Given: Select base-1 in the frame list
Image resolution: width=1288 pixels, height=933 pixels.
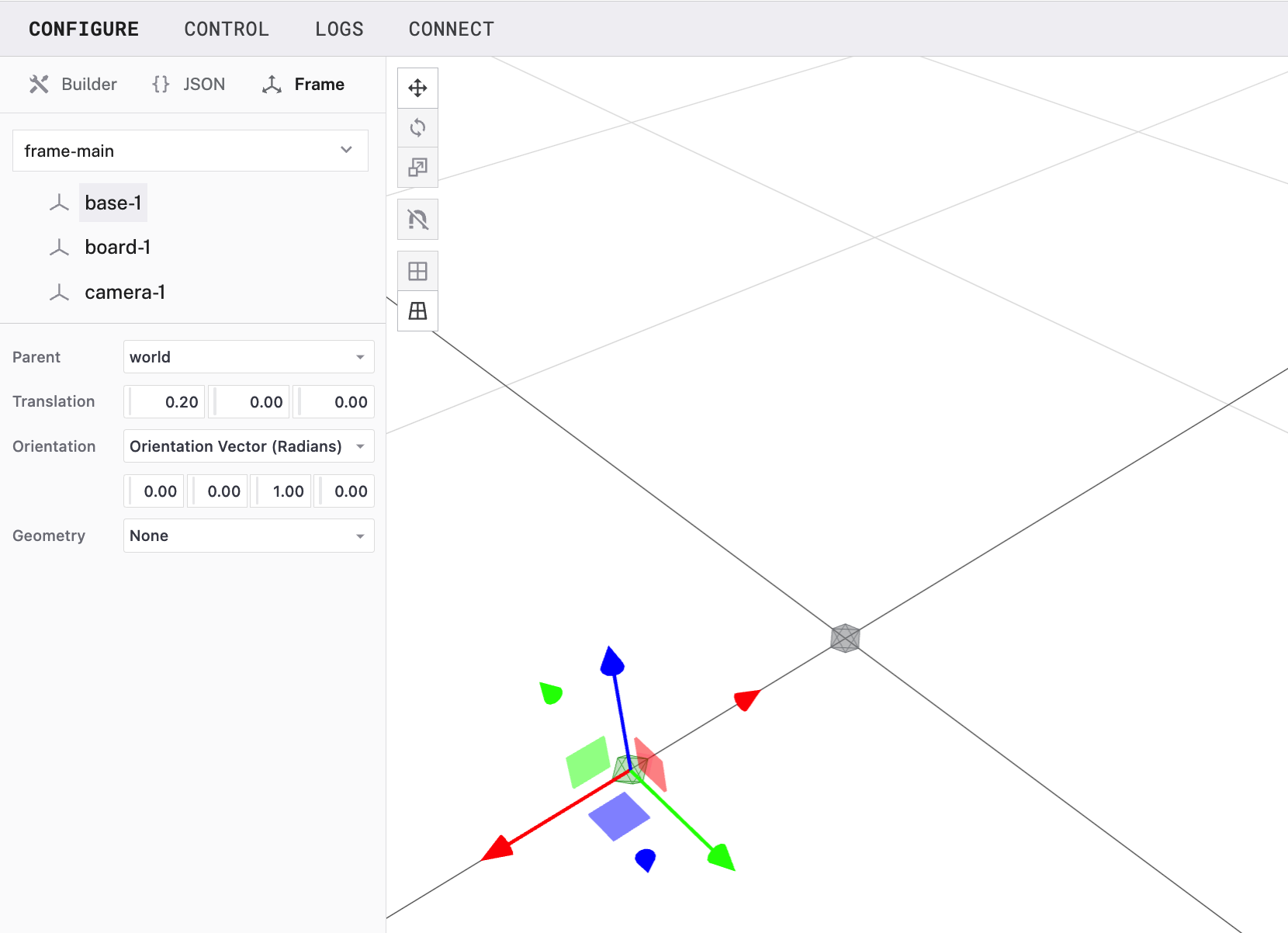Looking at the screenshot, I should [113, 203].
